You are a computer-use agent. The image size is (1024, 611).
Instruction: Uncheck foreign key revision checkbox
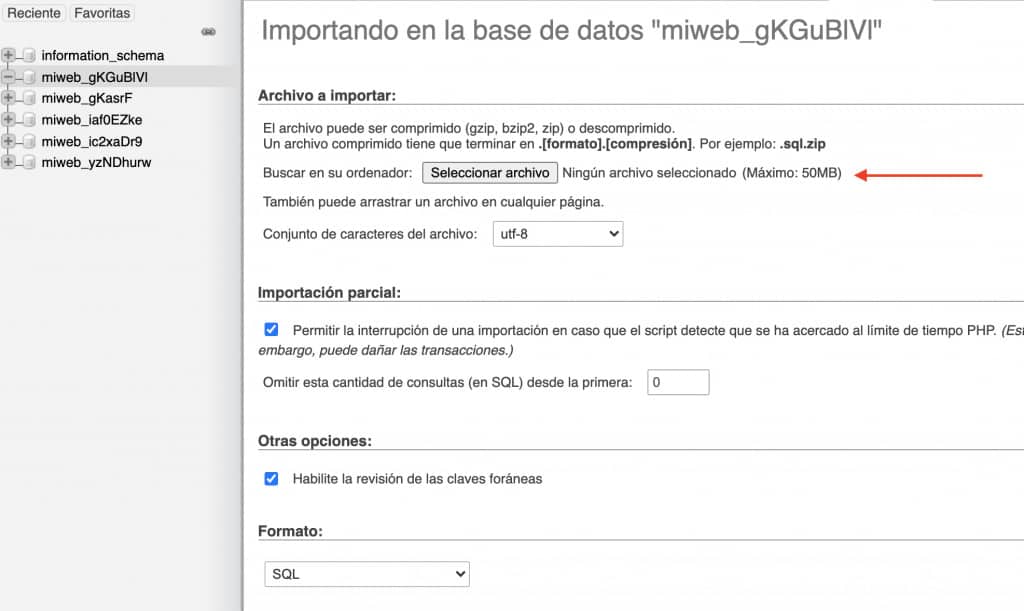271,479
